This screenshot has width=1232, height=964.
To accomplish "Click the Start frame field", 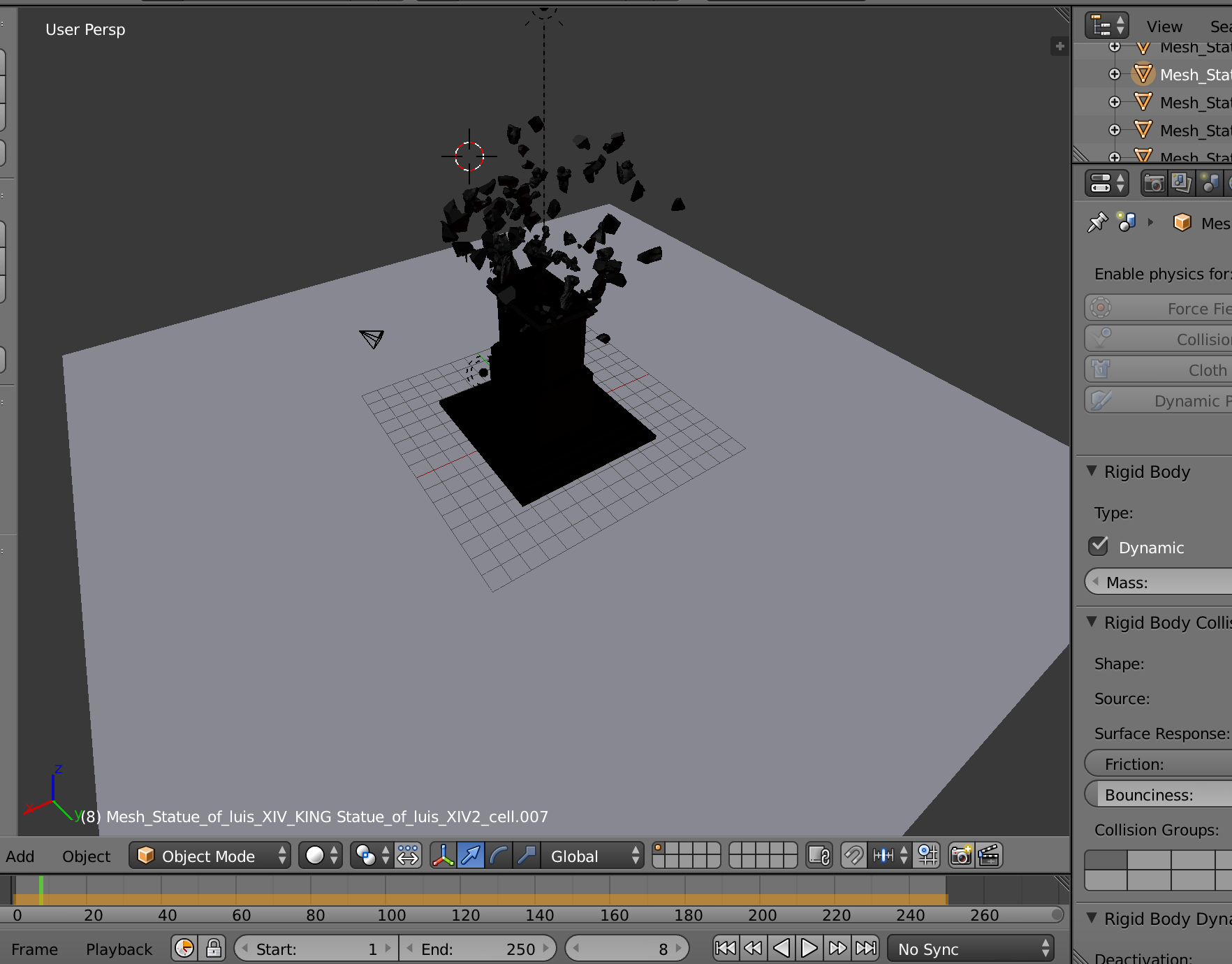I will 316,949.
